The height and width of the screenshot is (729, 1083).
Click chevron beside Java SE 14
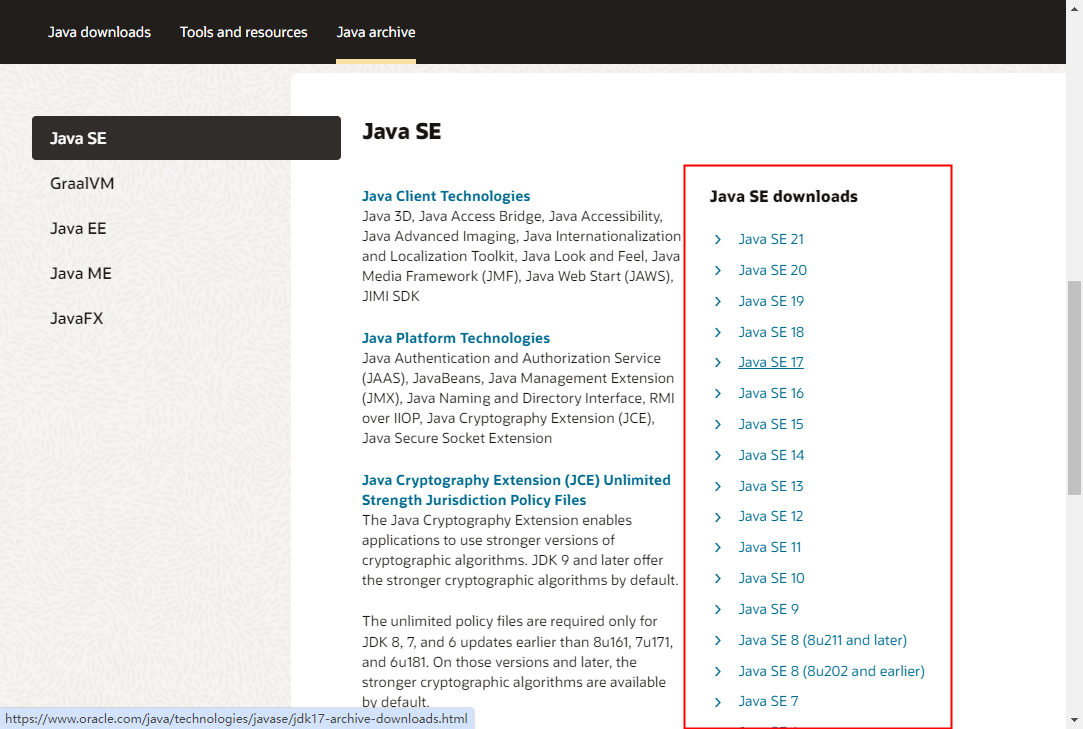point(718,455)
